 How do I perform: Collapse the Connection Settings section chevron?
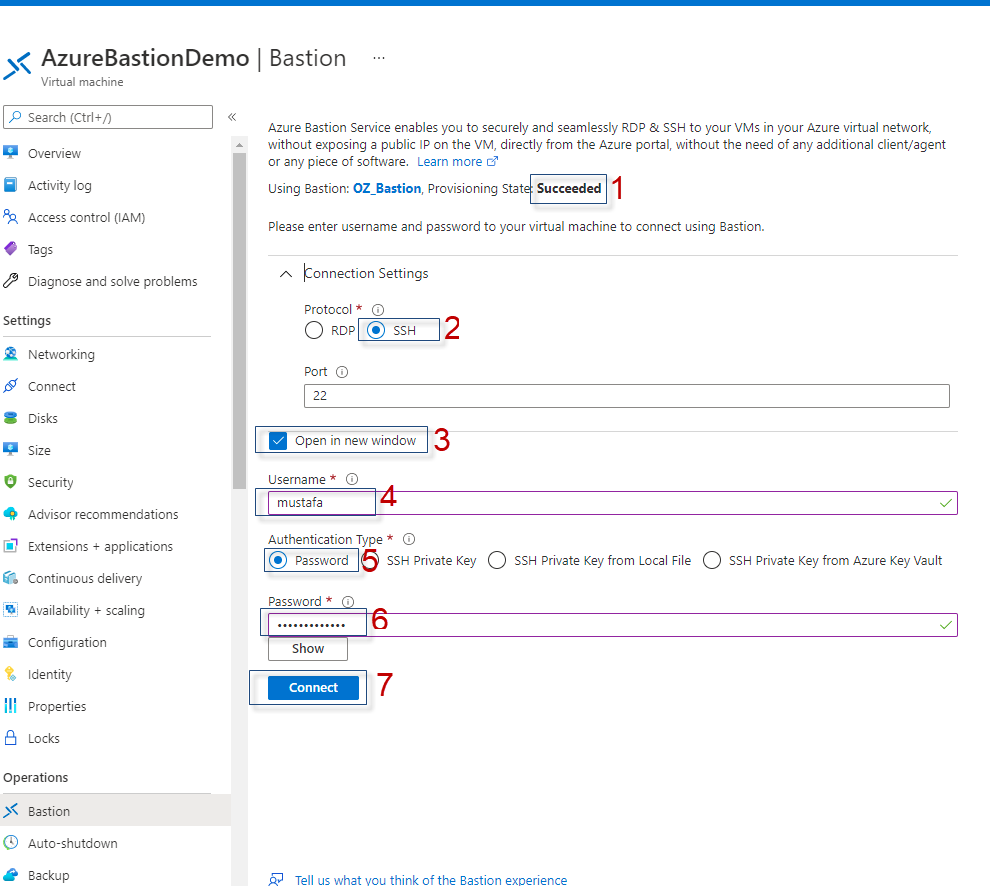coord(286,273)
